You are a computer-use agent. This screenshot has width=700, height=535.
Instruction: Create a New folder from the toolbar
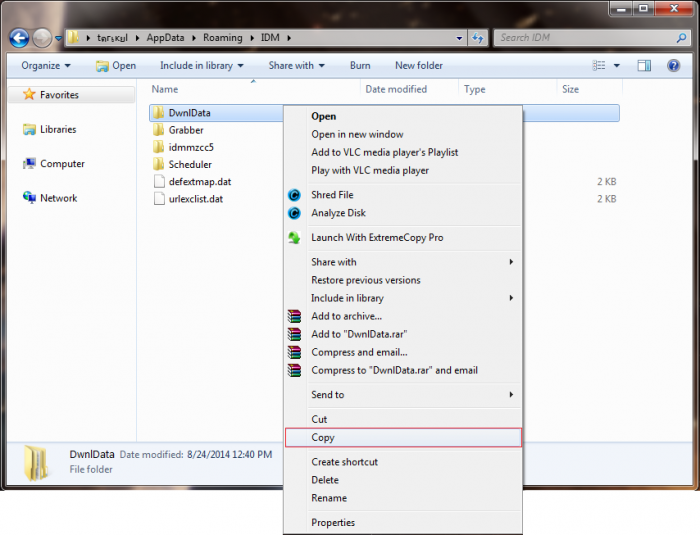(419, 66)
